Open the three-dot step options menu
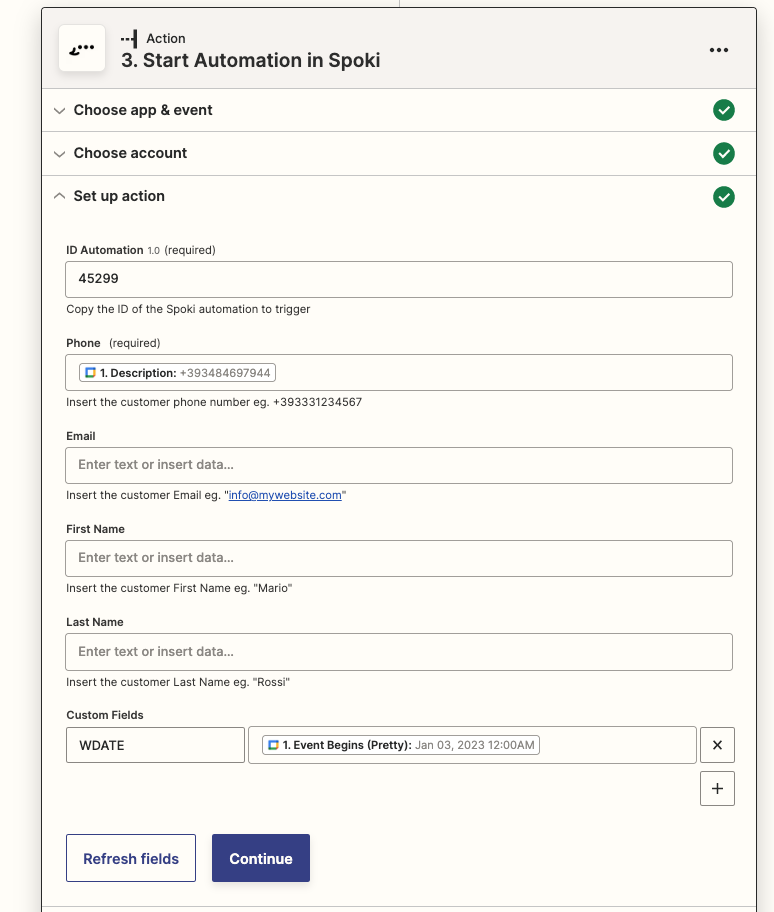Viewport: 774px width, 912px height. 718,50
